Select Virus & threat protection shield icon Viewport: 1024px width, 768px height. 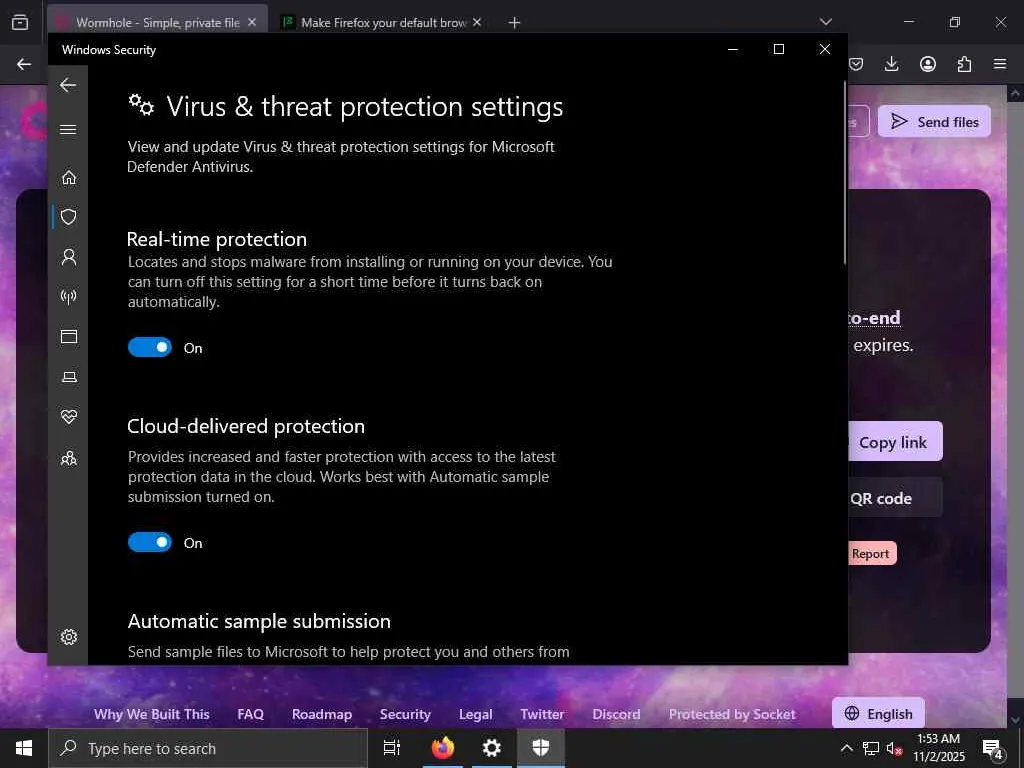[69, 217]
